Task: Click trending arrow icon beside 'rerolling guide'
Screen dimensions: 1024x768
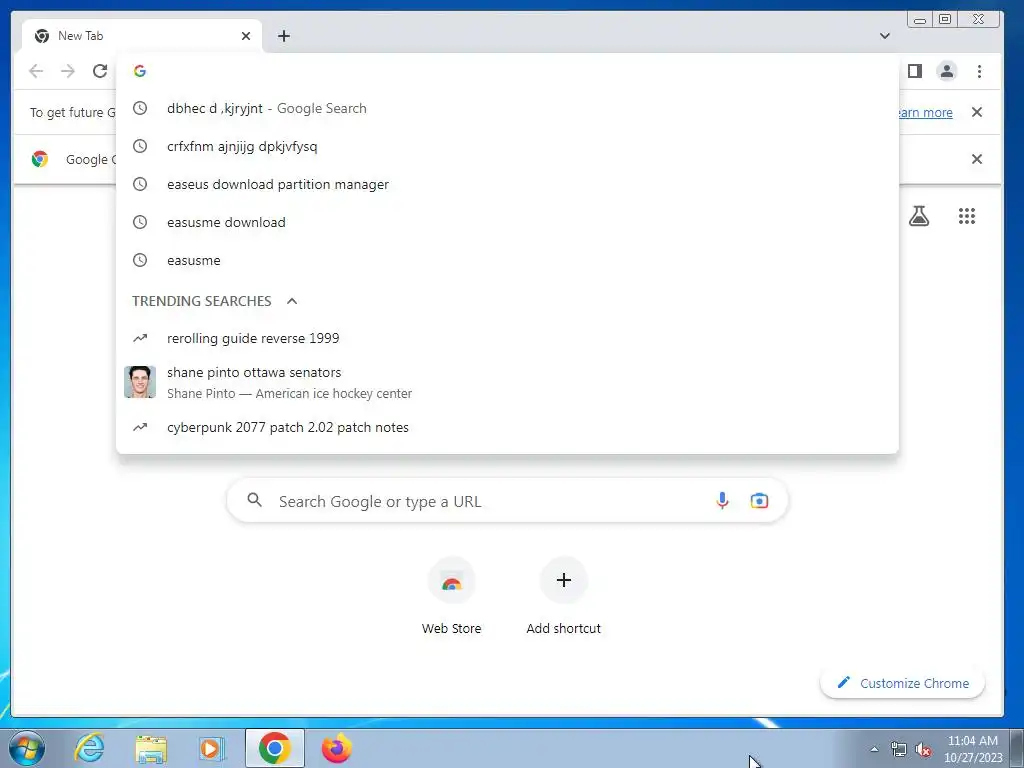Action: pyautogui.click(x=140, y=338)
